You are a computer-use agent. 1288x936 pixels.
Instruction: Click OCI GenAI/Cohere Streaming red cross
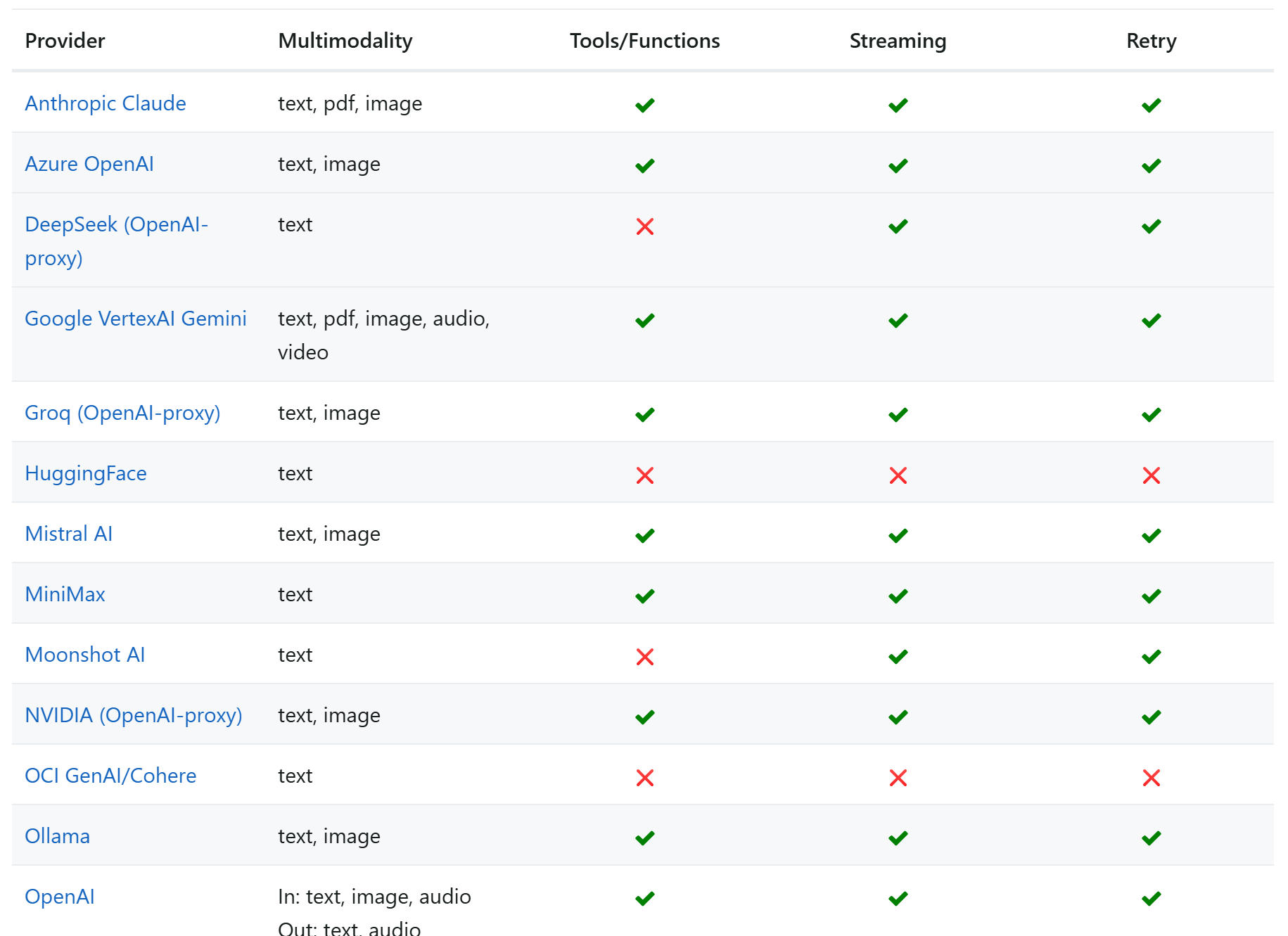(898, 778)
